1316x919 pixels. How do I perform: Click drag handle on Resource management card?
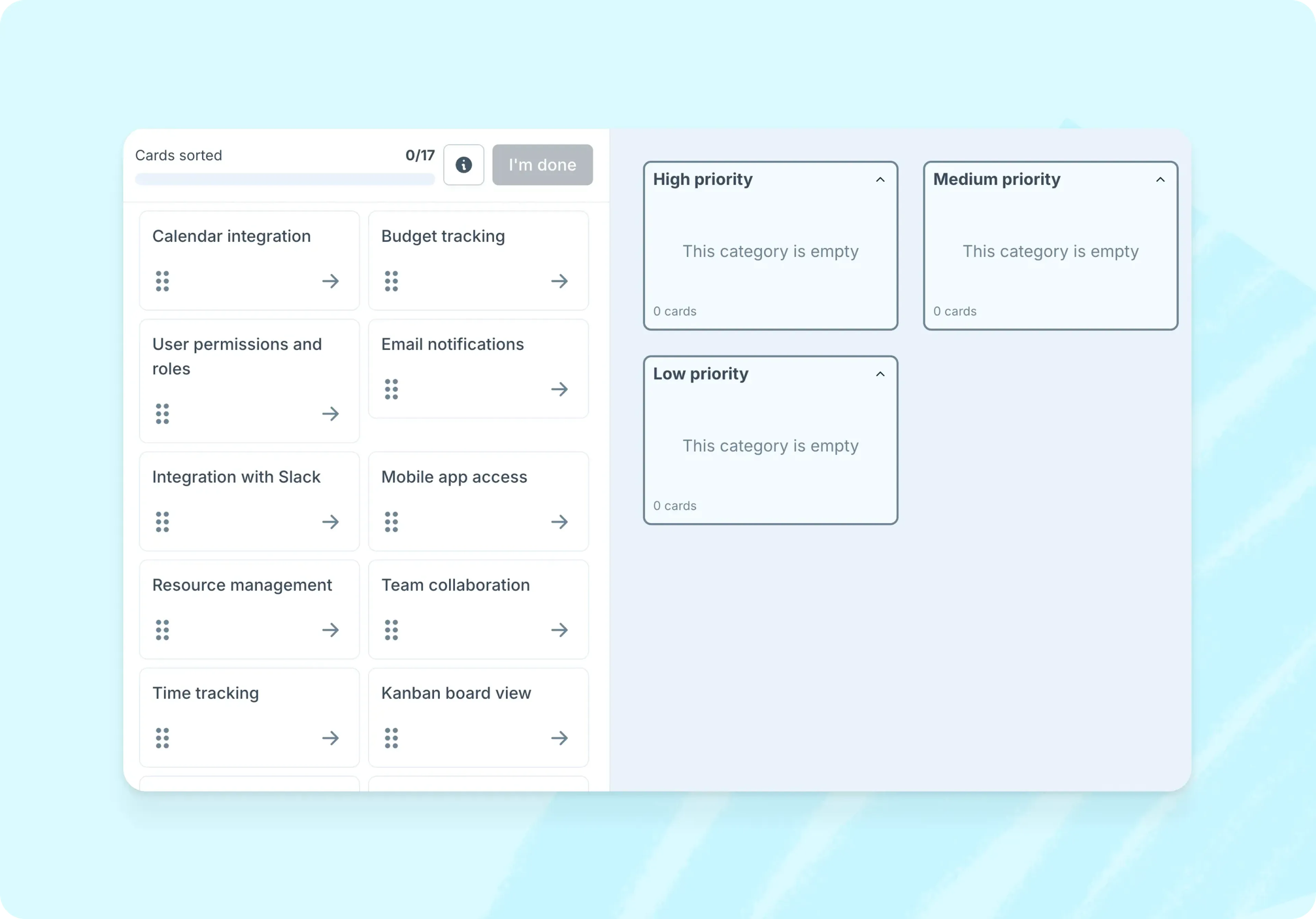[x=162, y=630]
